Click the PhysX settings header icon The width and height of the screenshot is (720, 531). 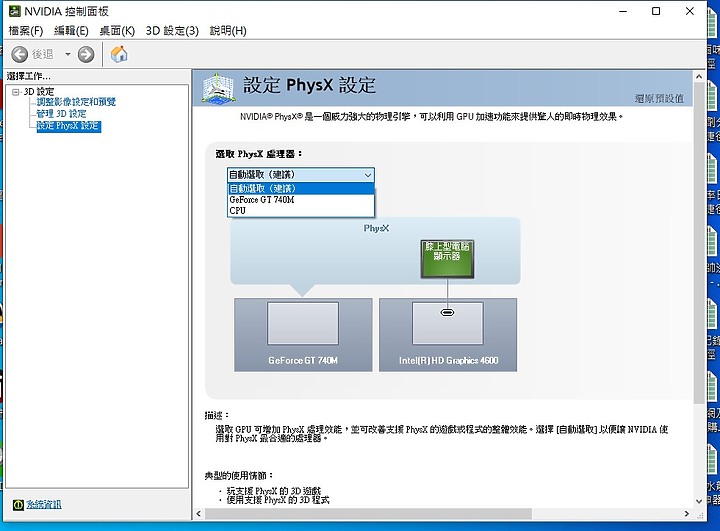point(218,88)
